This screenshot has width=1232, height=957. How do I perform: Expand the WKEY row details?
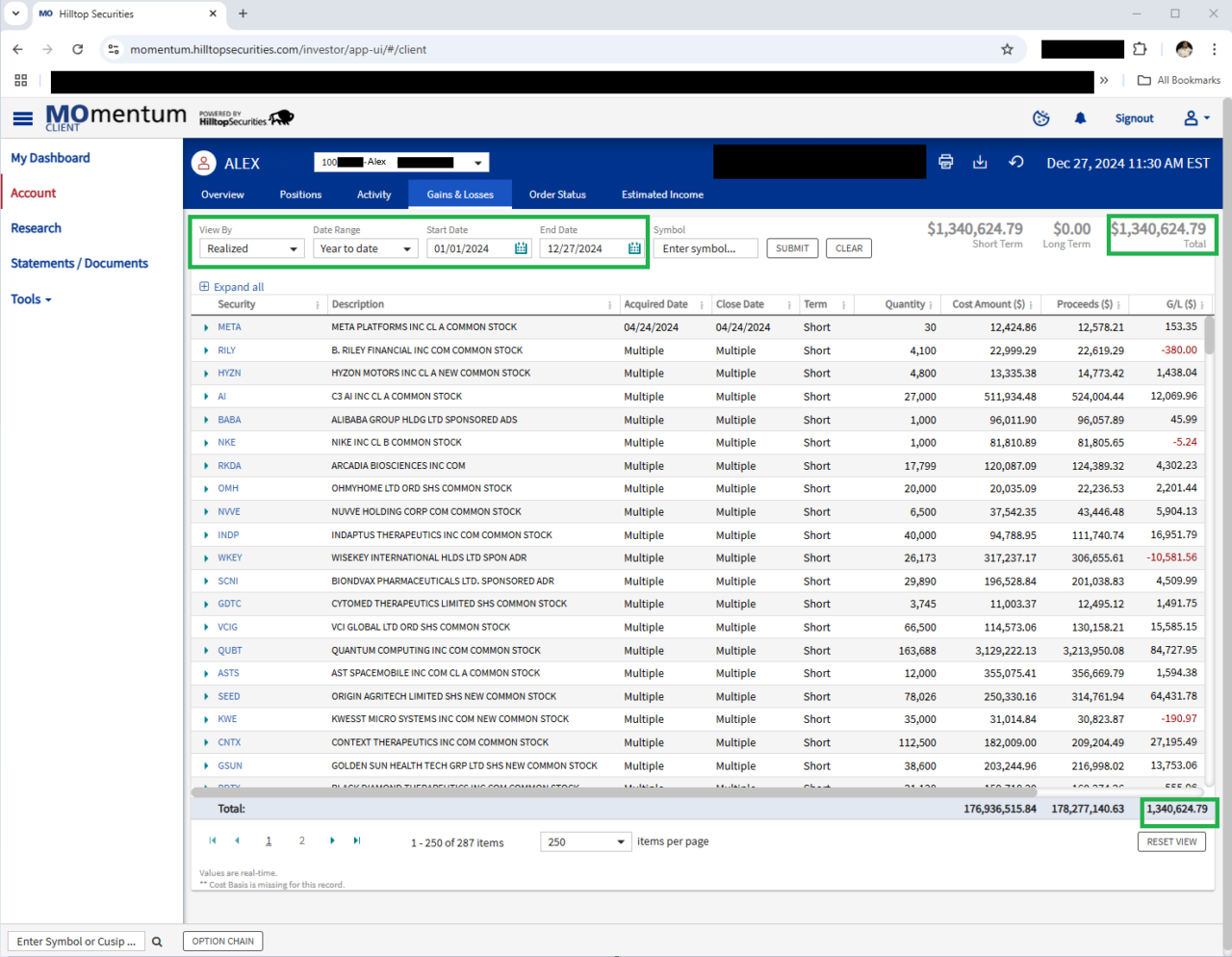click(206, 558)
